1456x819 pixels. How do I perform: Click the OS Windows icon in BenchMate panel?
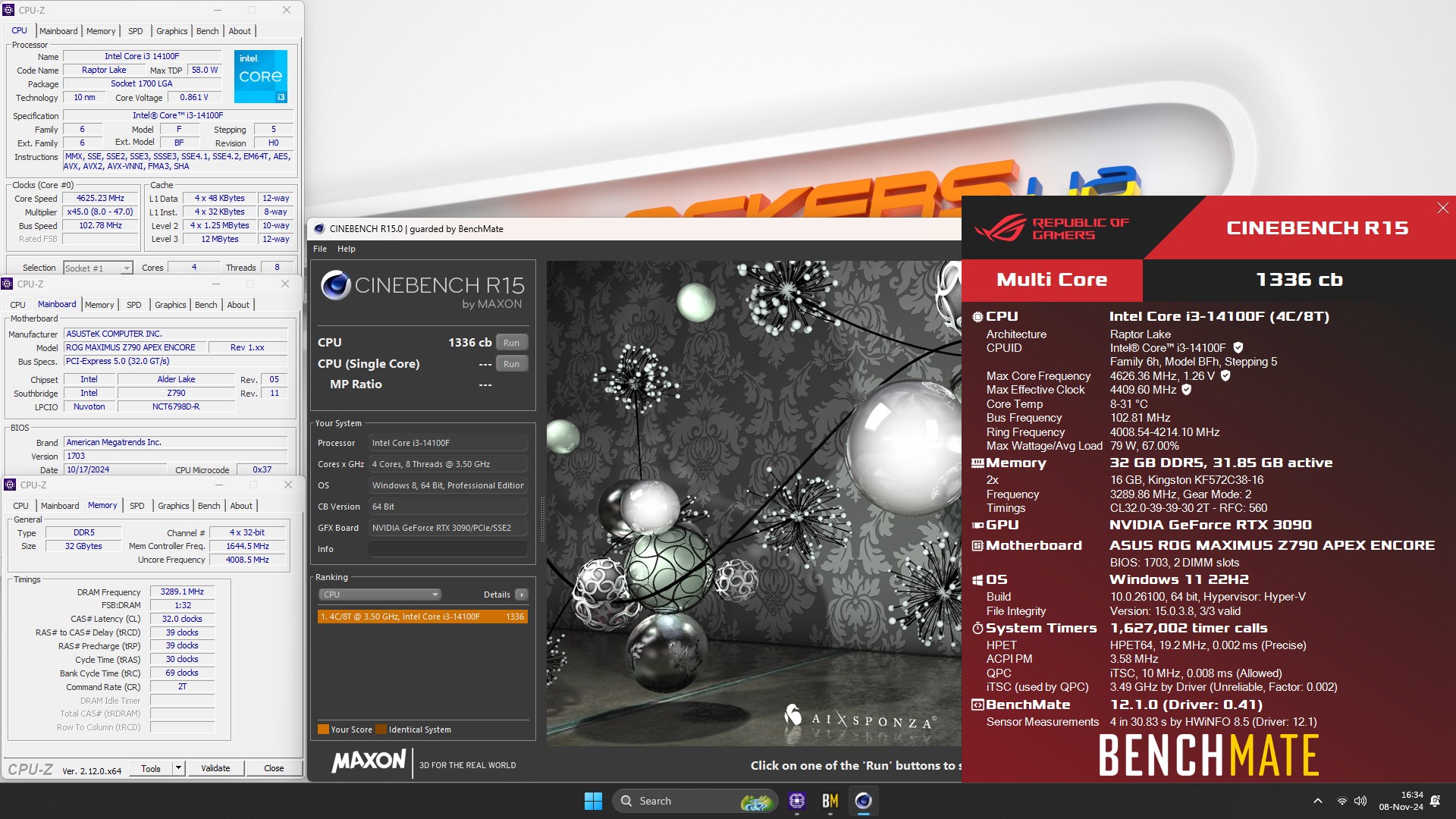977,580
